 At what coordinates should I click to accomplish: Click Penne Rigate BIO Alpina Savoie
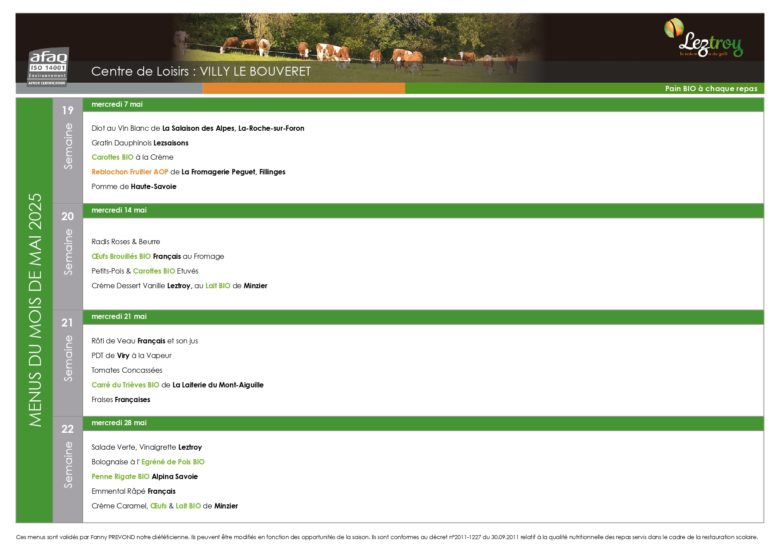pyautogui.click(x=144, y=477)
